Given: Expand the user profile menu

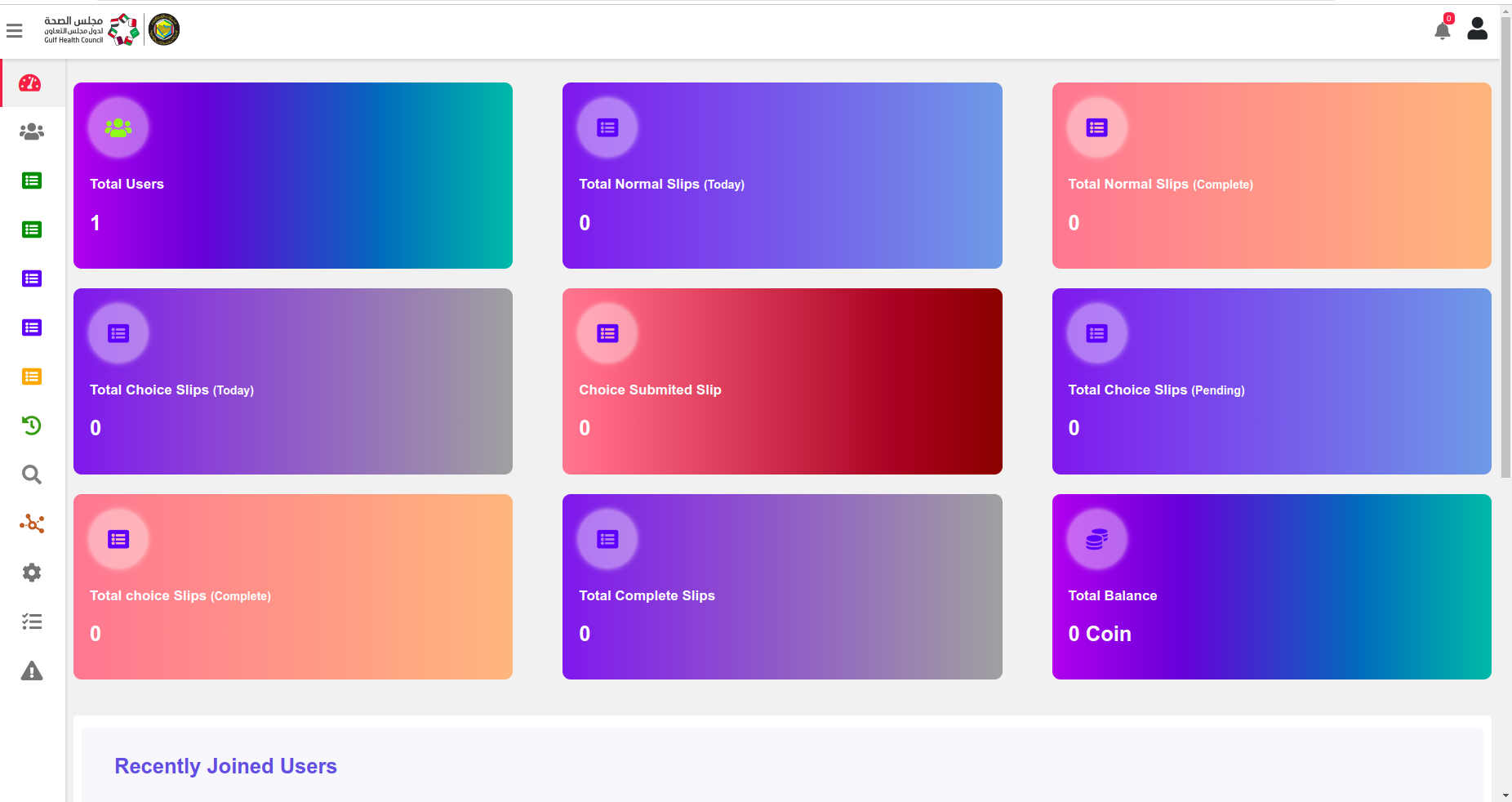Looking at the screenshot, I should click(1477, 29).
